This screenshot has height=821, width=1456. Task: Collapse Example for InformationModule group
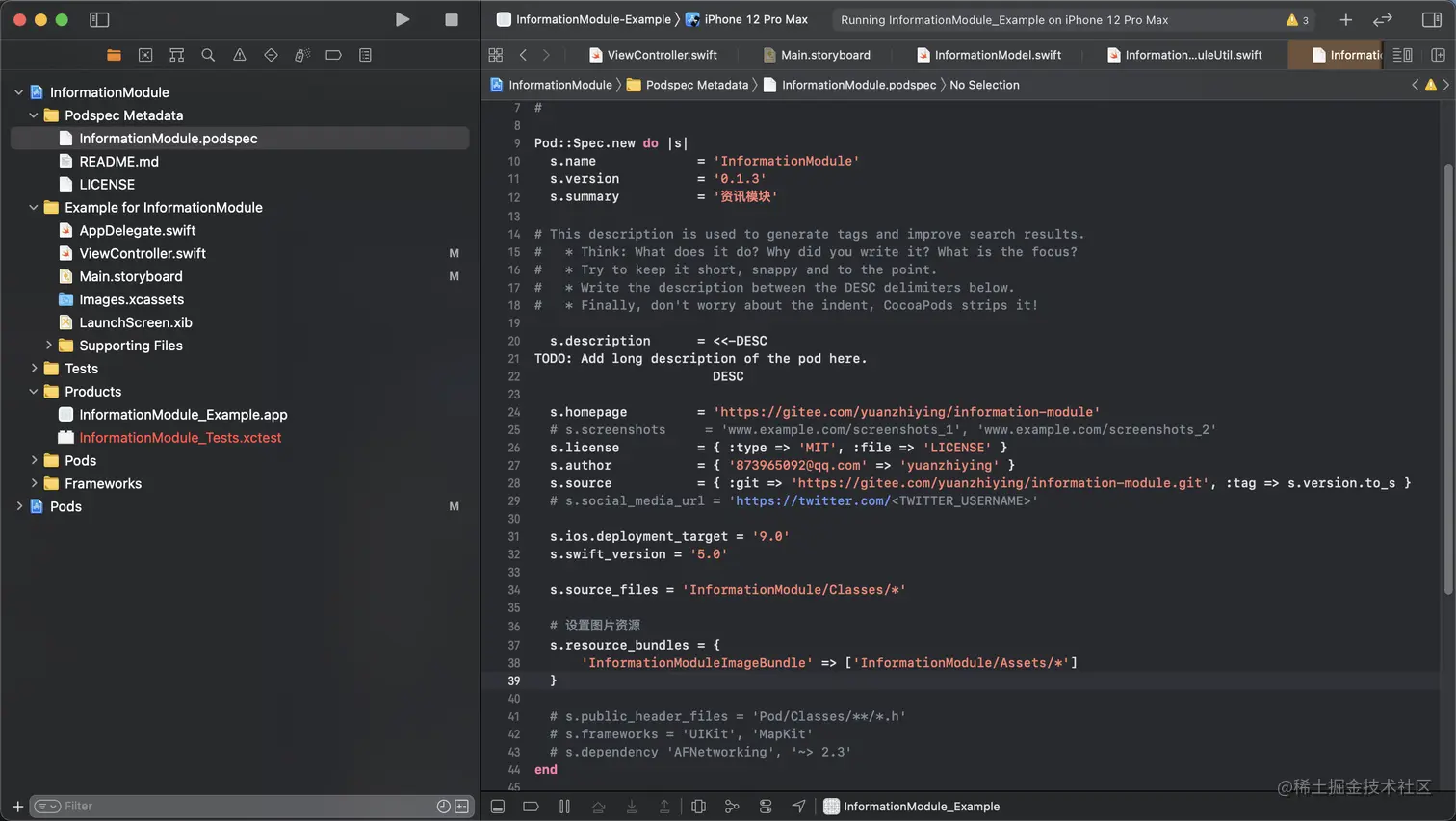pos(34,208)
